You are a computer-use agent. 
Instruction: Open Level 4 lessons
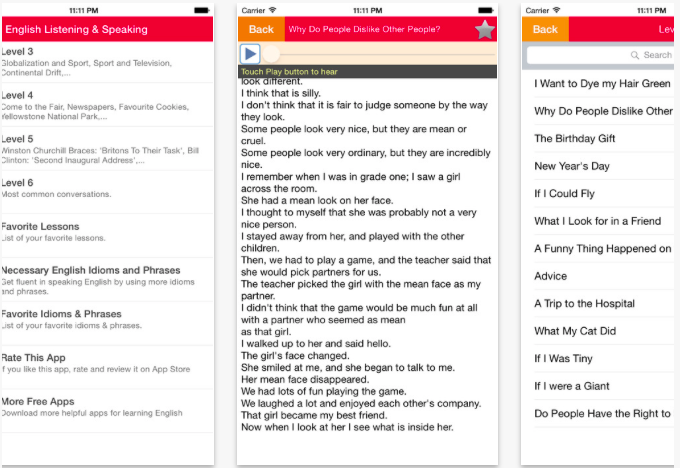(x=108, y=105)
